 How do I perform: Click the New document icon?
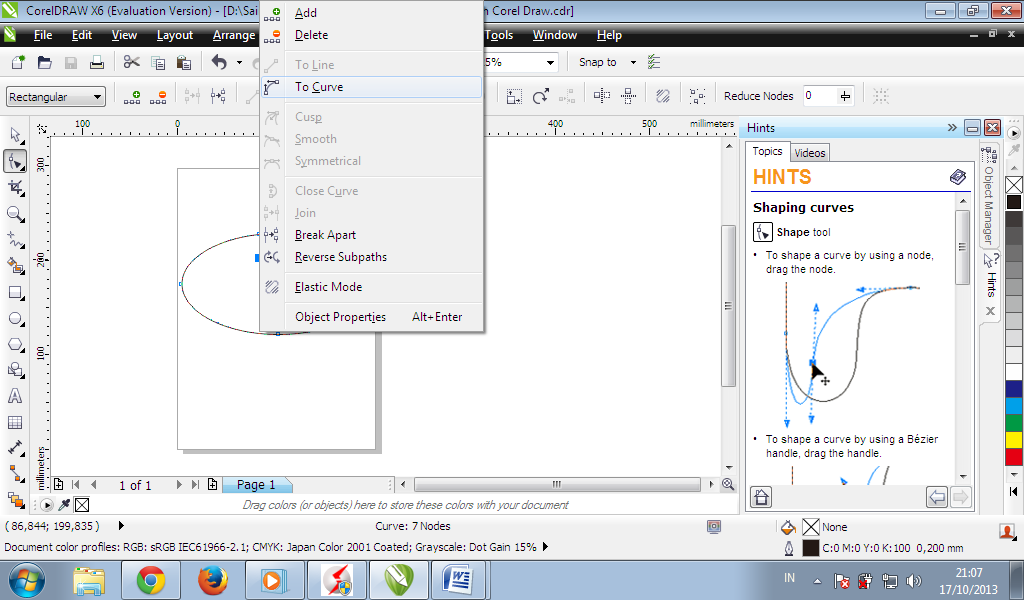(18, 62)
